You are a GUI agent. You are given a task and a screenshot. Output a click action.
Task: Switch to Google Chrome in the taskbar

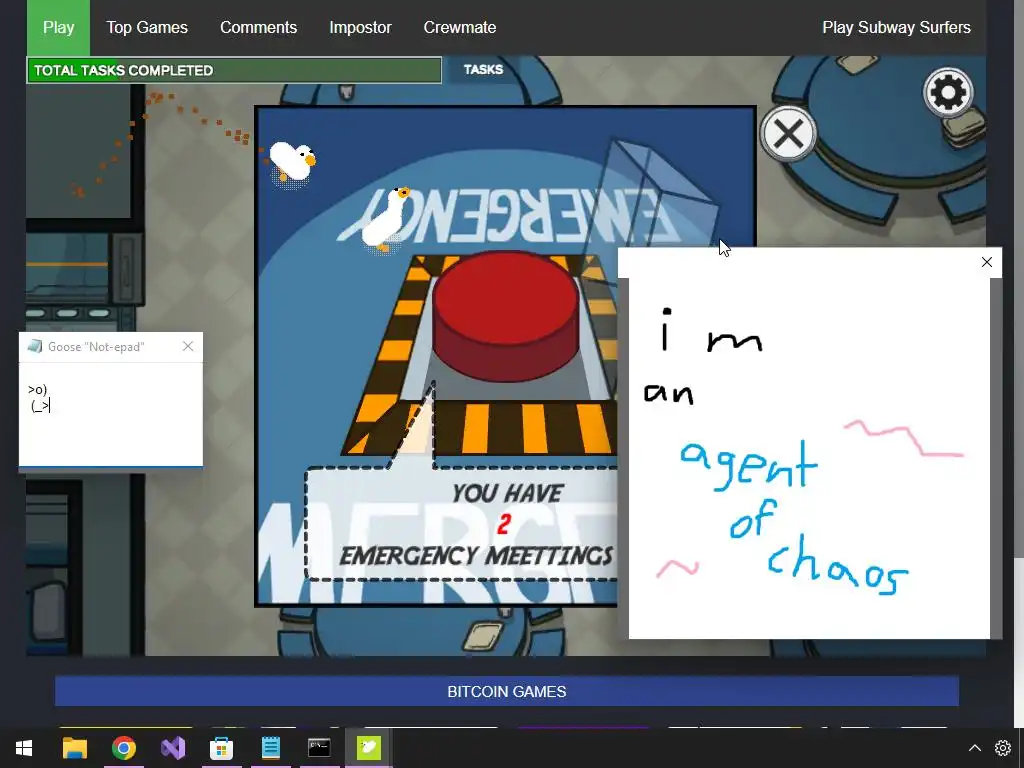[123, 748]
